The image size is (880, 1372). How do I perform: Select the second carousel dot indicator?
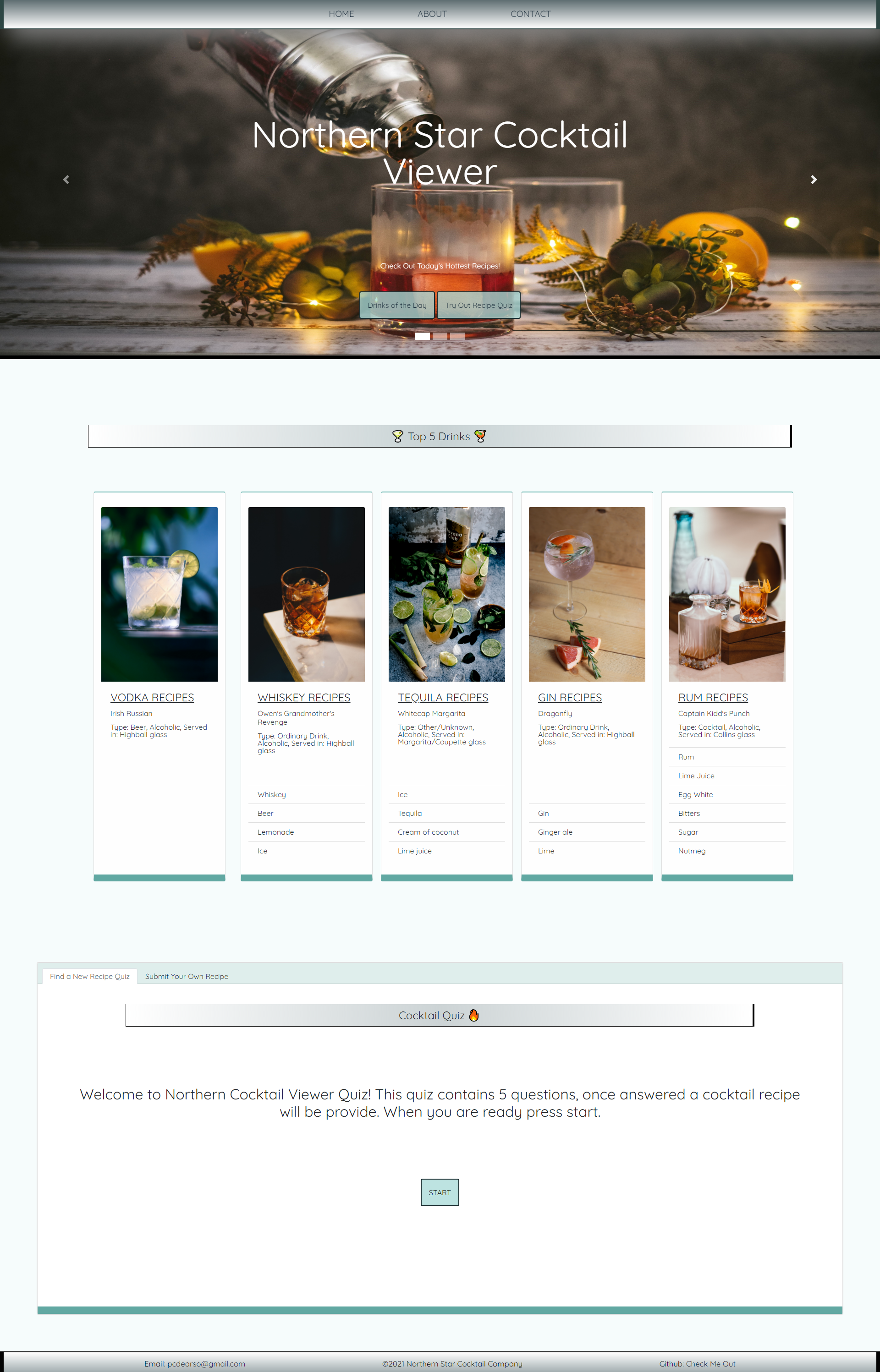coord(440,335)
